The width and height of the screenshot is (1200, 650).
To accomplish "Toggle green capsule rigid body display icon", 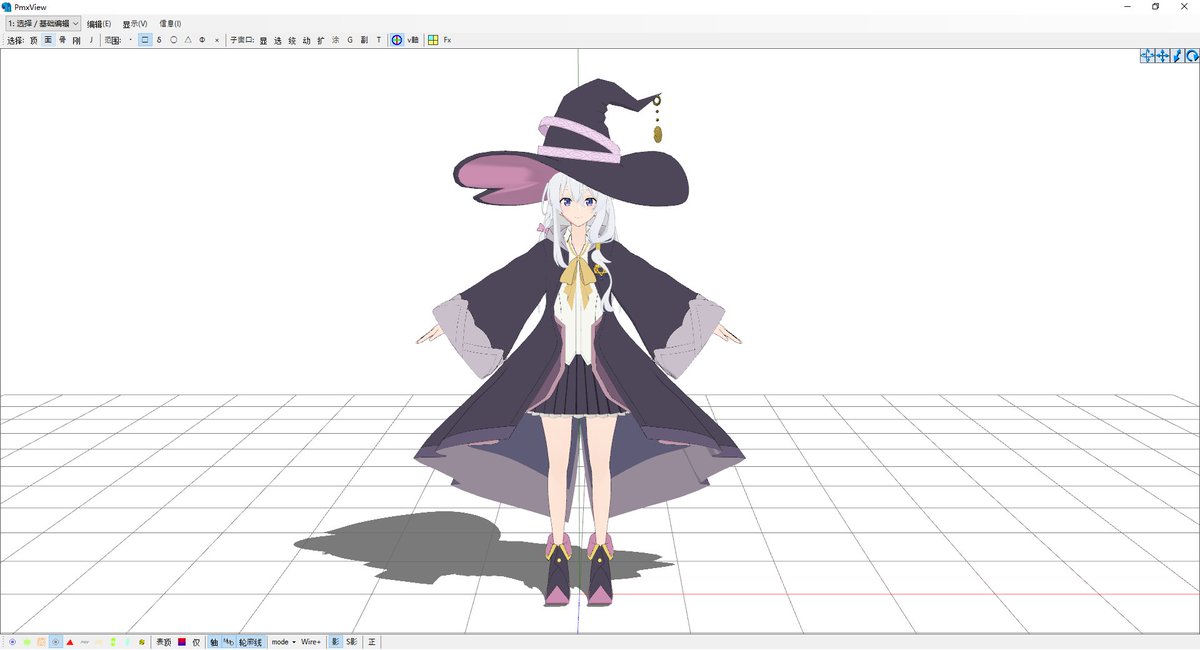I will coord(113,642).
